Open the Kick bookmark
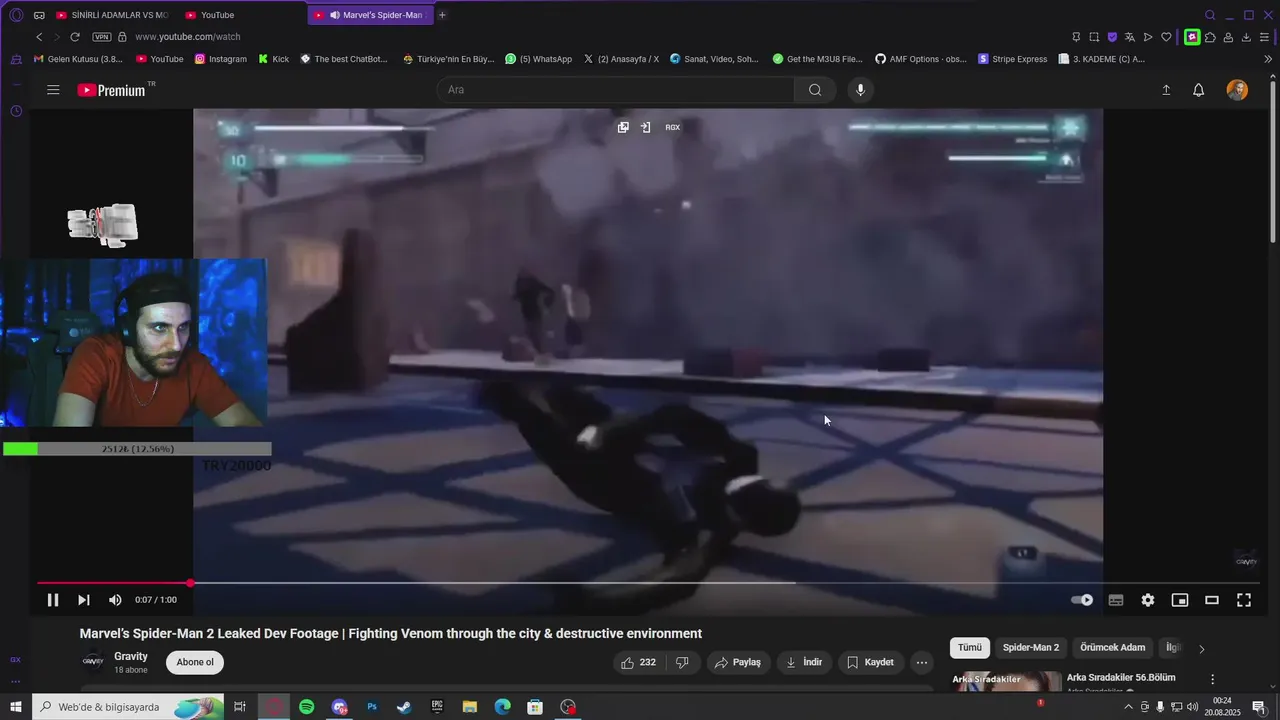This screenshot has height=720, width=1280. (x=273, y=59)
